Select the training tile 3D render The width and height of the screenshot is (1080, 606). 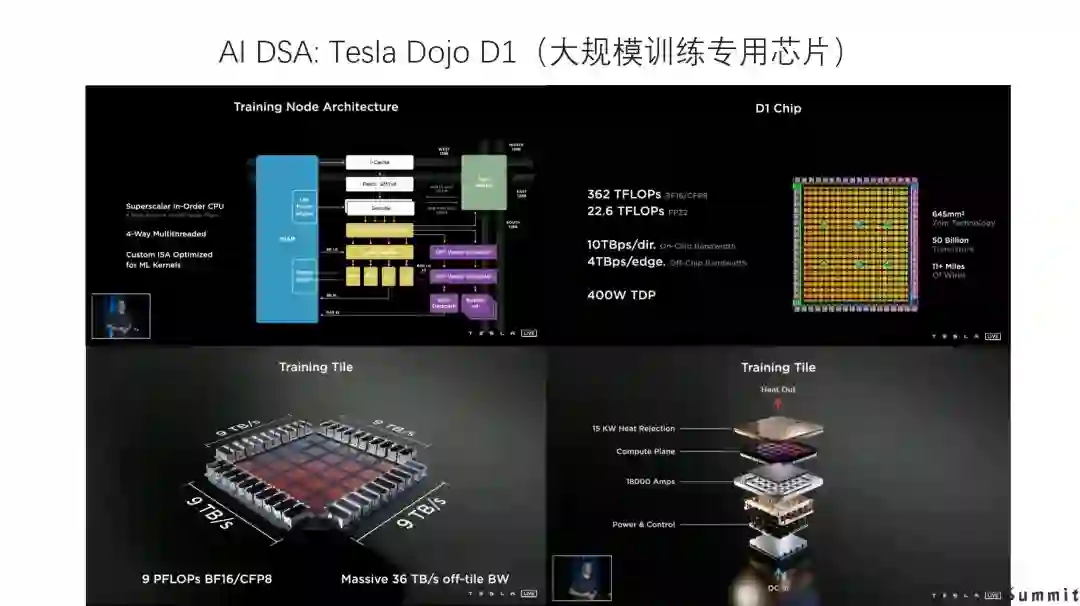(x=316, y=474)
